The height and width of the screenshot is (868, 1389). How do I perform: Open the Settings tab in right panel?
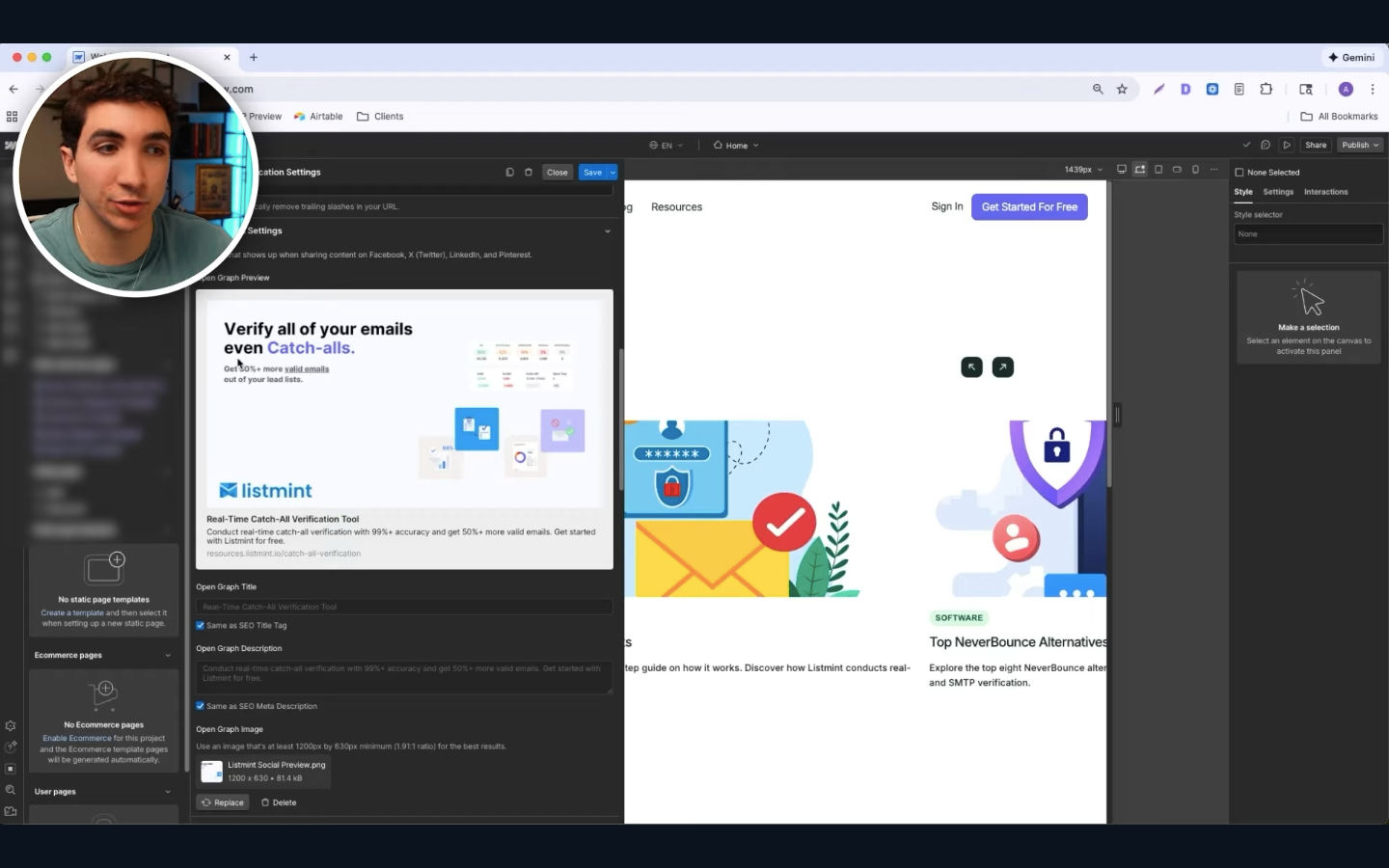1278,192
